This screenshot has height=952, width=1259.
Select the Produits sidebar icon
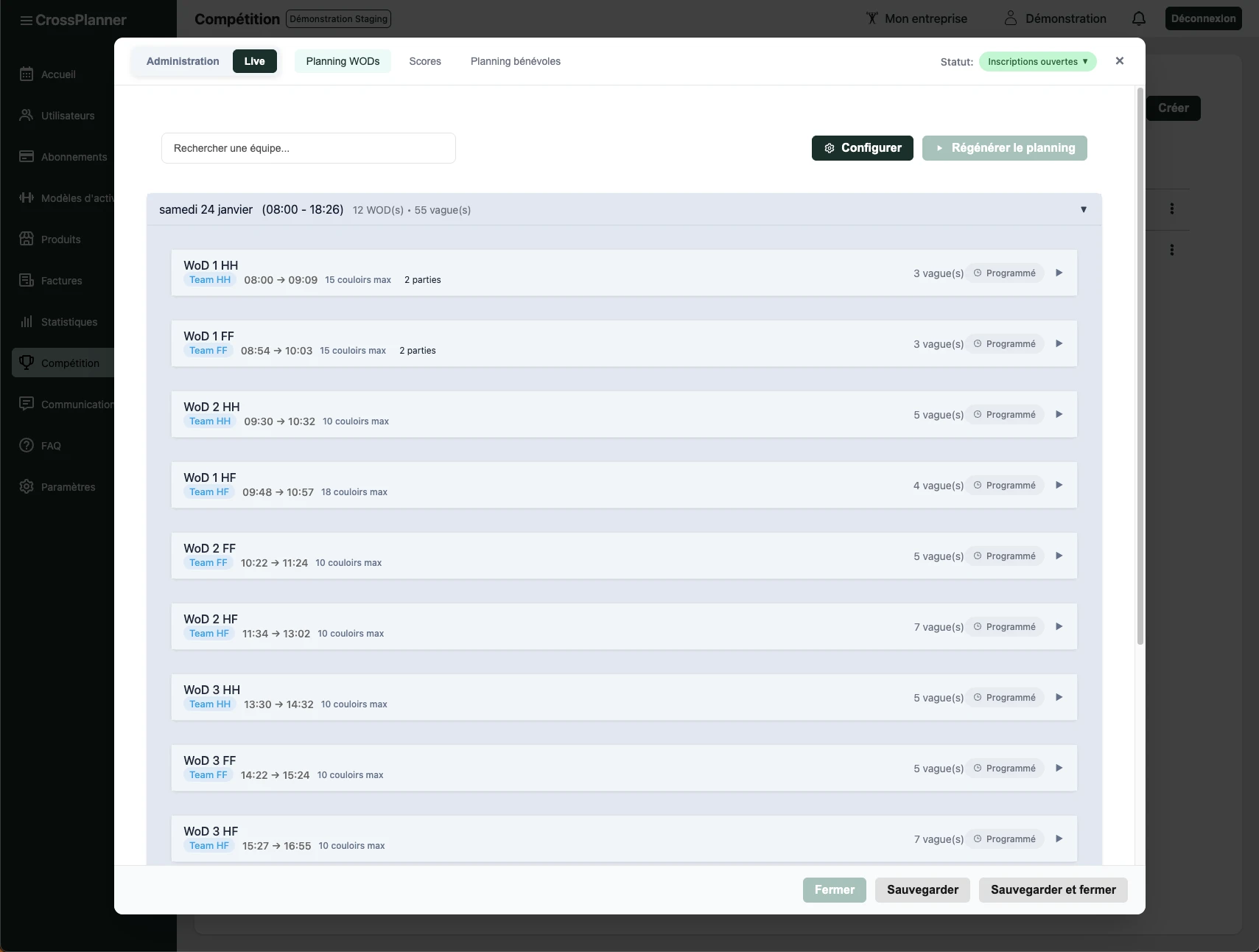click(x=27, y=239)
